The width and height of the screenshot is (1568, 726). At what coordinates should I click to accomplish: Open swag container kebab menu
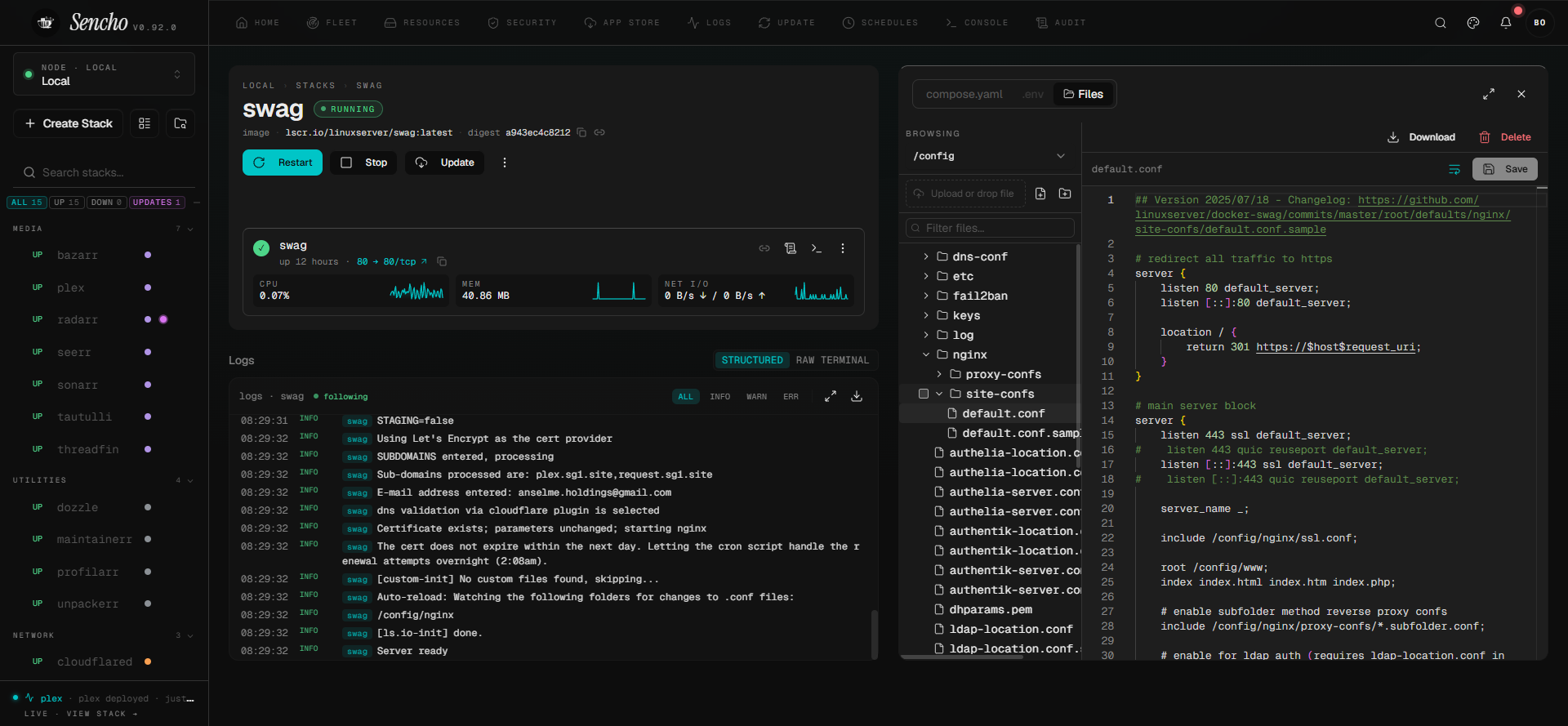[x=843, y=248]
